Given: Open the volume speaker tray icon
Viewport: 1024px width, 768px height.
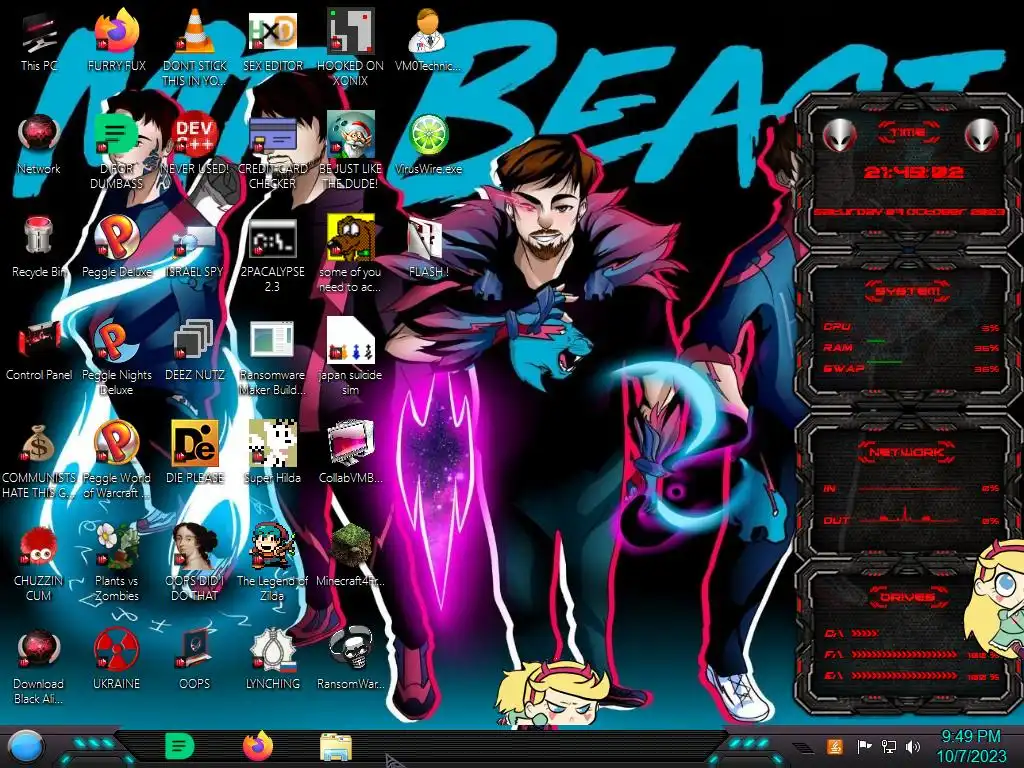Looking at the screenshot, I should [x=913, y=746].
